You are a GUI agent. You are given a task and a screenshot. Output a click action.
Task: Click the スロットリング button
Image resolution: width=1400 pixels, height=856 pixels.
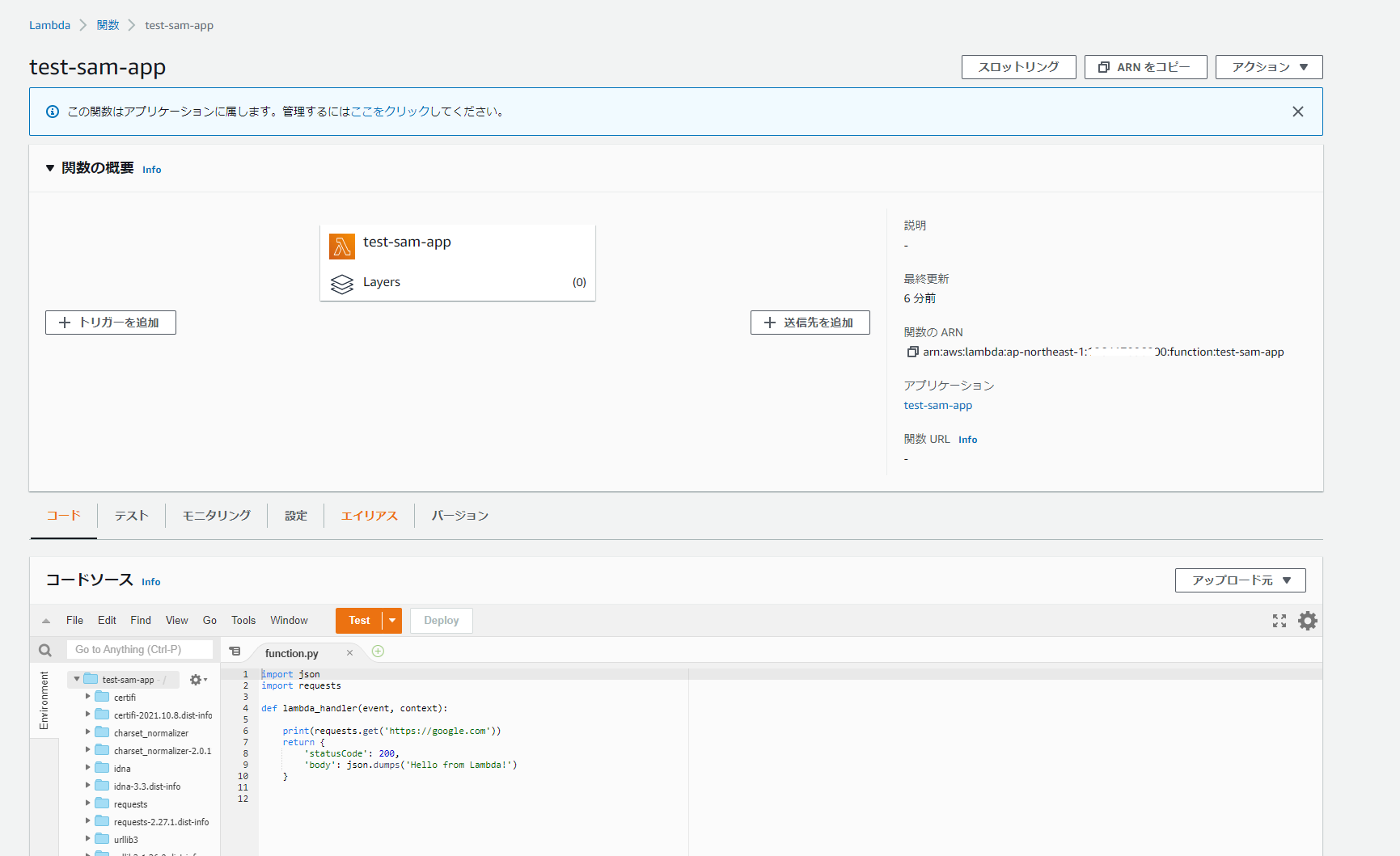click(x=1018, y=67)
